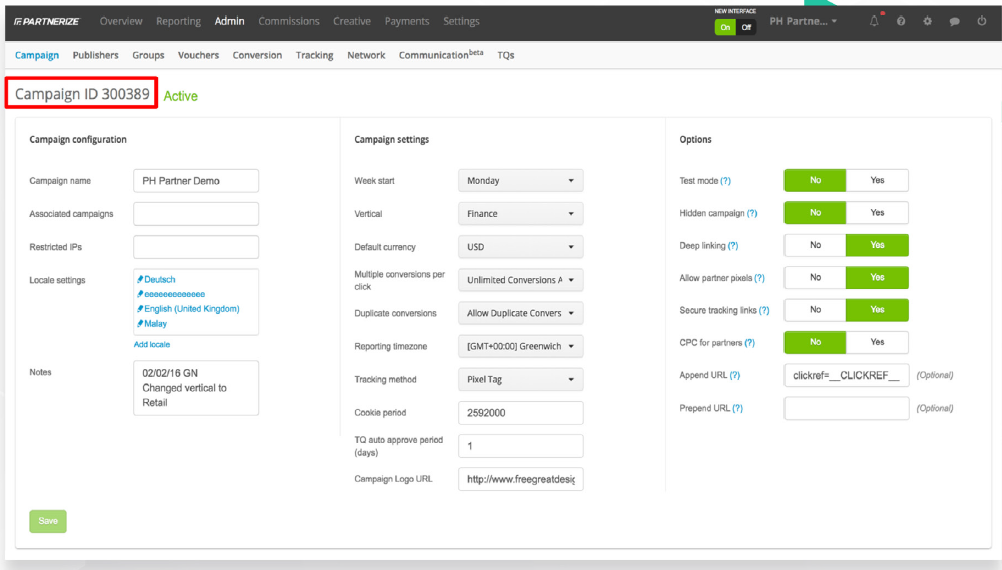Viewport: 1002px width, 570px height.
Task: Set Secure tracking links to No
Action: [815, 310]
